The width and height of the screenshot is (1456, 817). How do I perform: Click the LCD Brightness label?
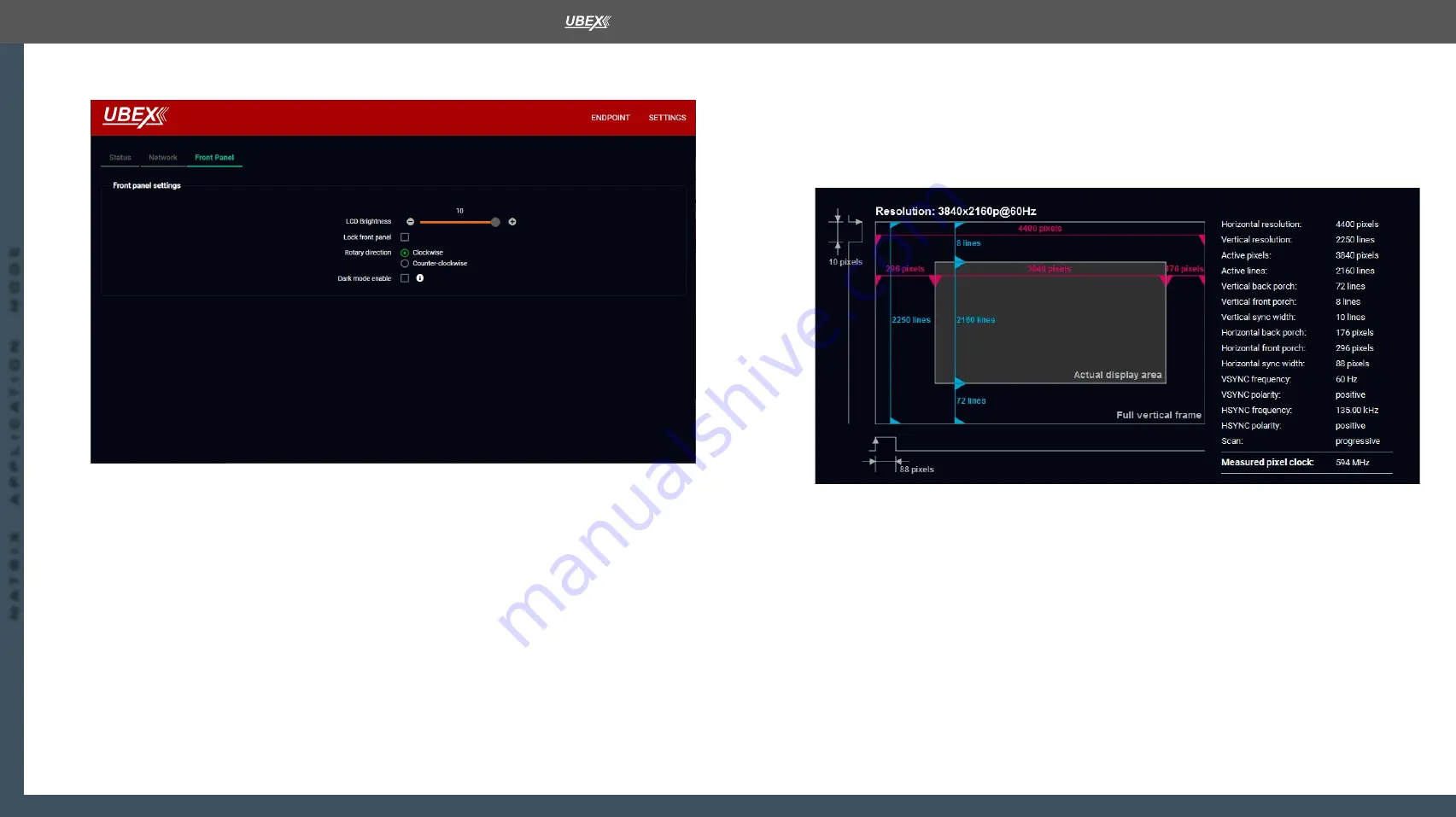pyautogui.click(x=368, y=222)
